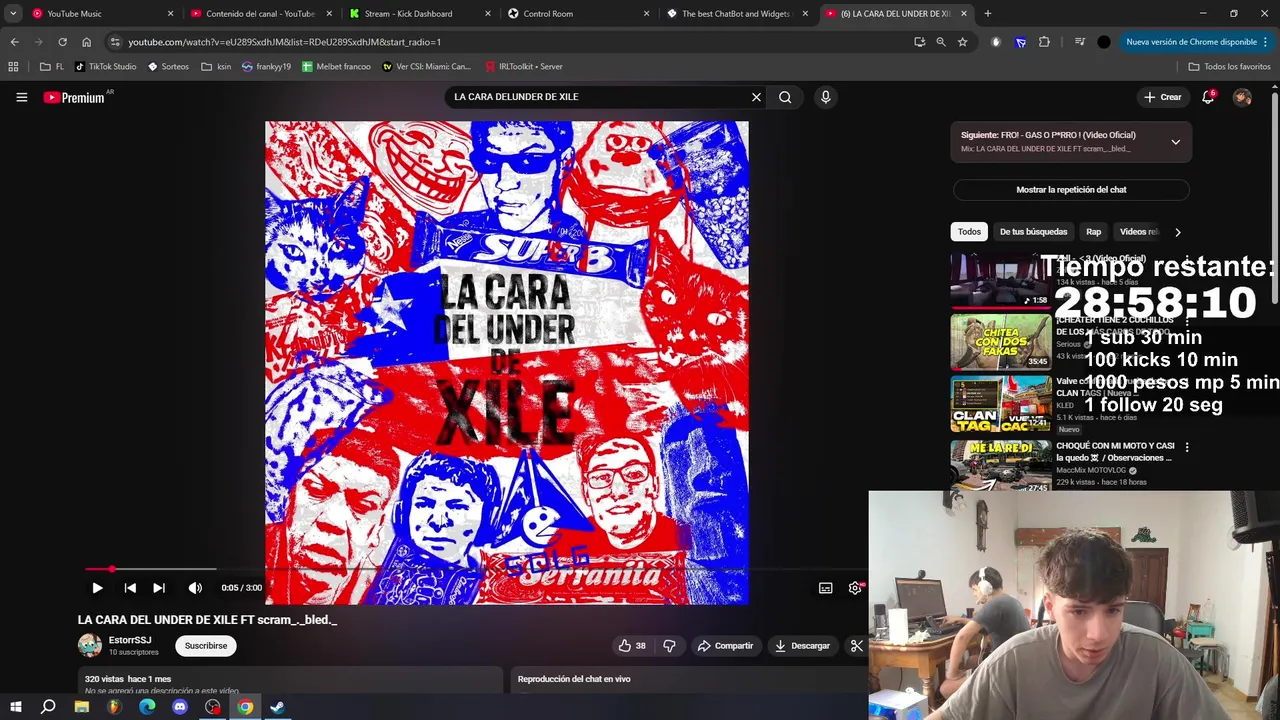The height and width of the screenshot is (720, 1280).
Task: Open the ksin bookmarks folder
Action: (216, 67)
